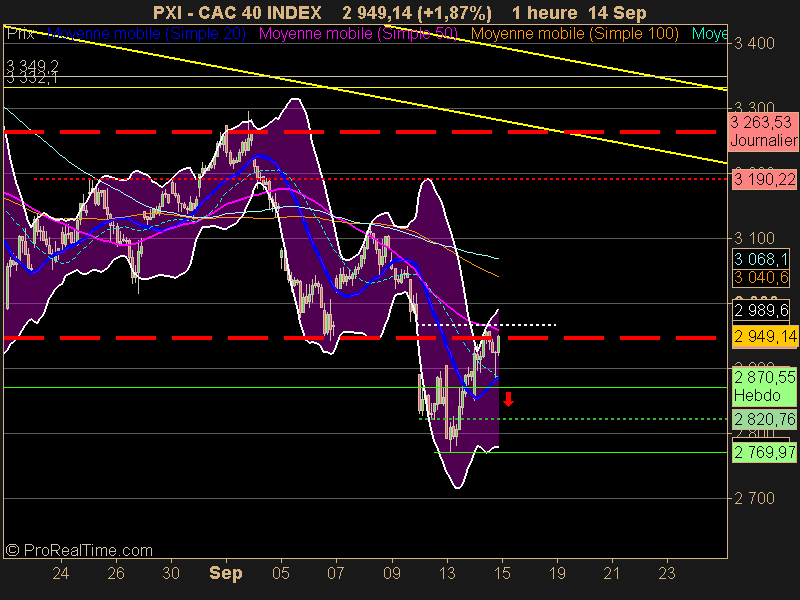Click the 3 040,6 orange price label

click(761, 278)
